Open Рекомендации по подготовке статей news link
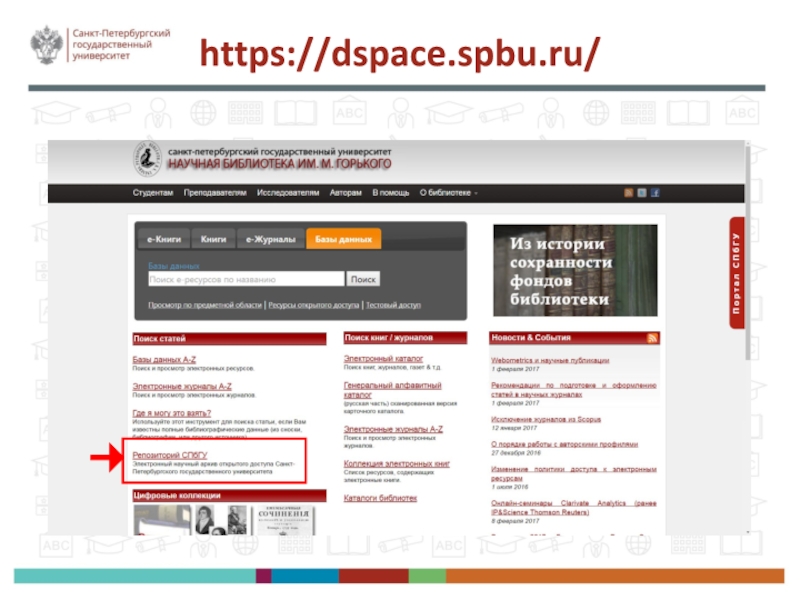Viewport: 800px width, 600px height. [x=573, y=390]
